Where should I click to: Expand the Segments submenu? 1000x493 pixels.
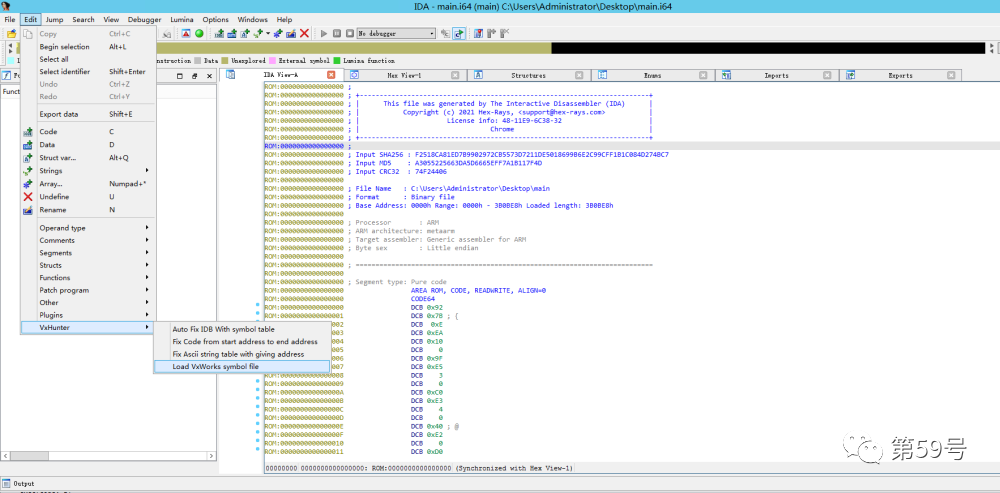[x=88, y=253]
